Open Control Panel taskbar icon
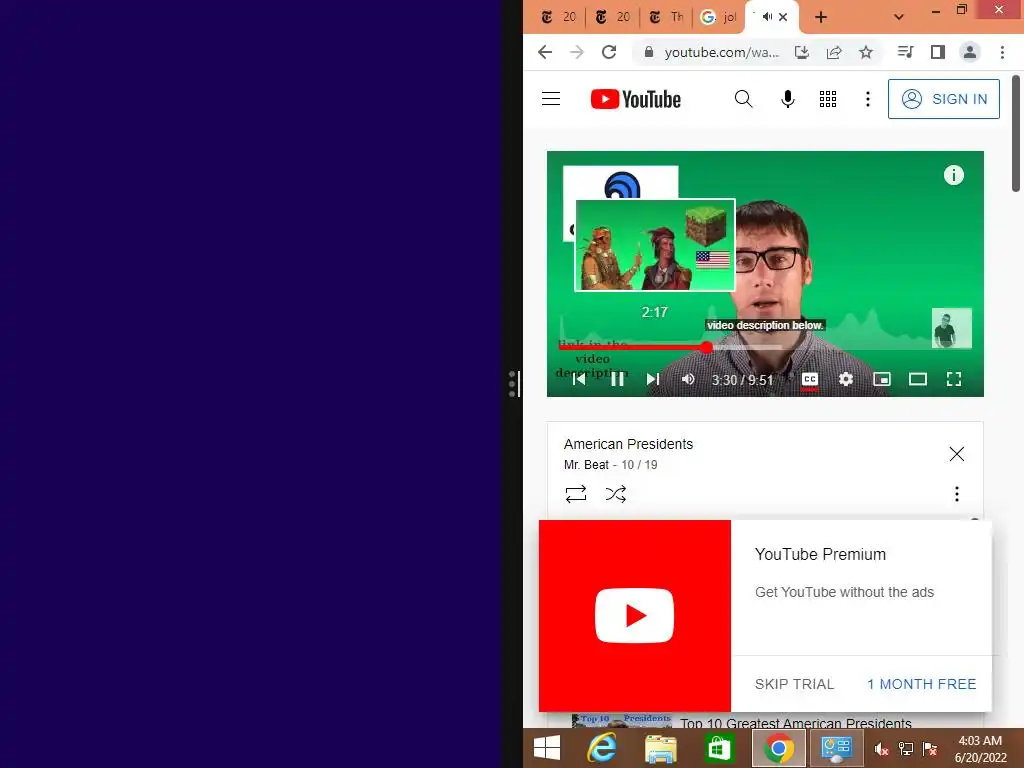 pos(836,748)
